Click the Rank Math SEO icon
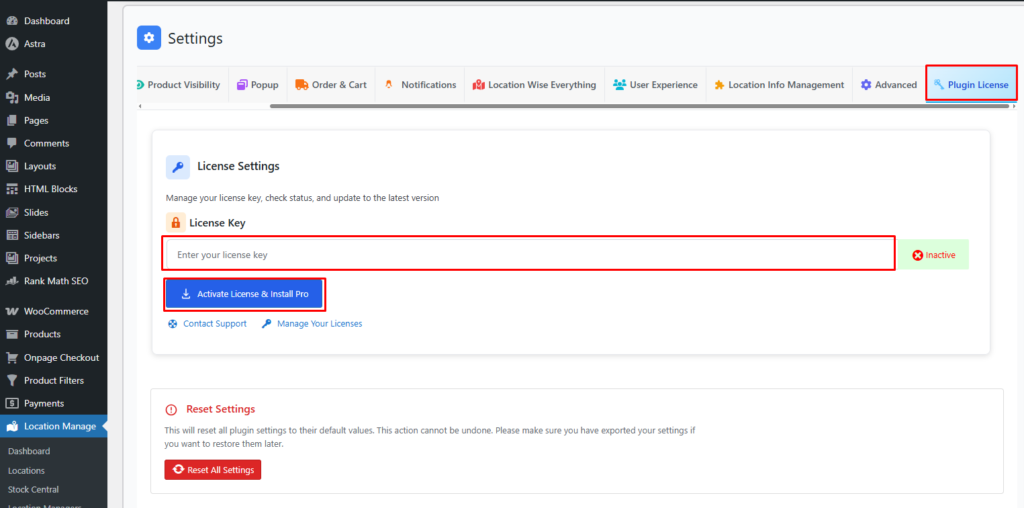The width and height of the screenshot is (1024, 508). click(x=12, y=281)
